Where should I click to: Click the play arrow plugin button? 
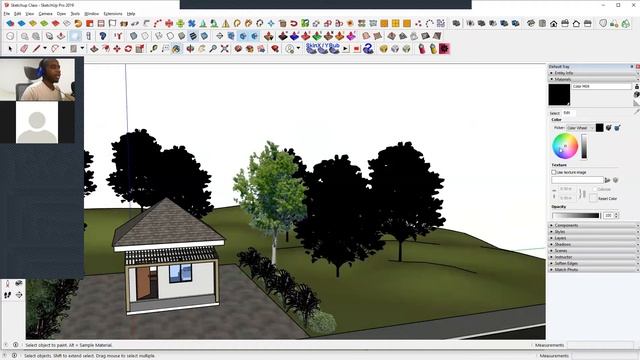coord(345,49)
